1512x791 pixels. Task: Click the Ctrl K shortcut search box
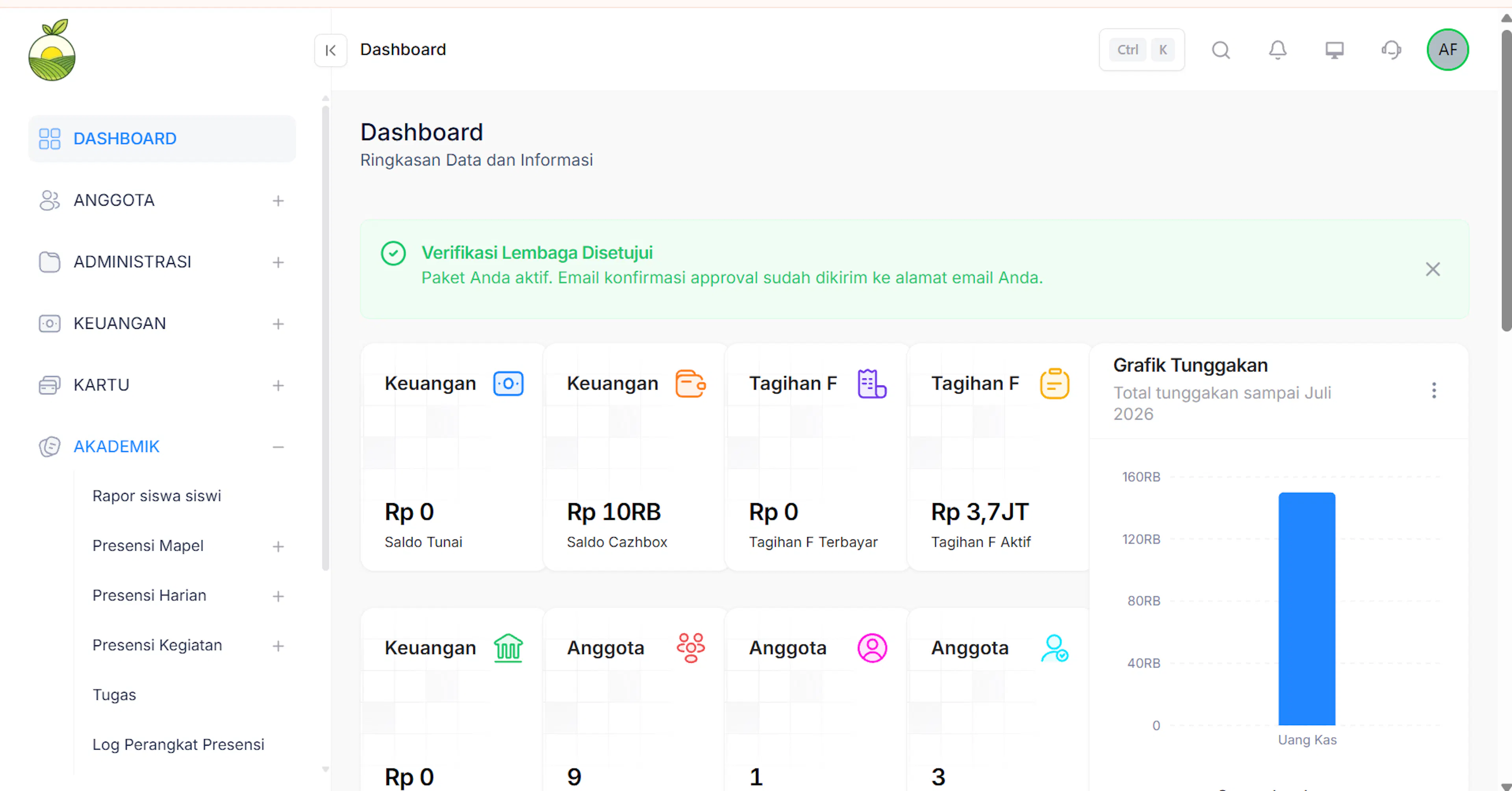(x=1141, y=50)
